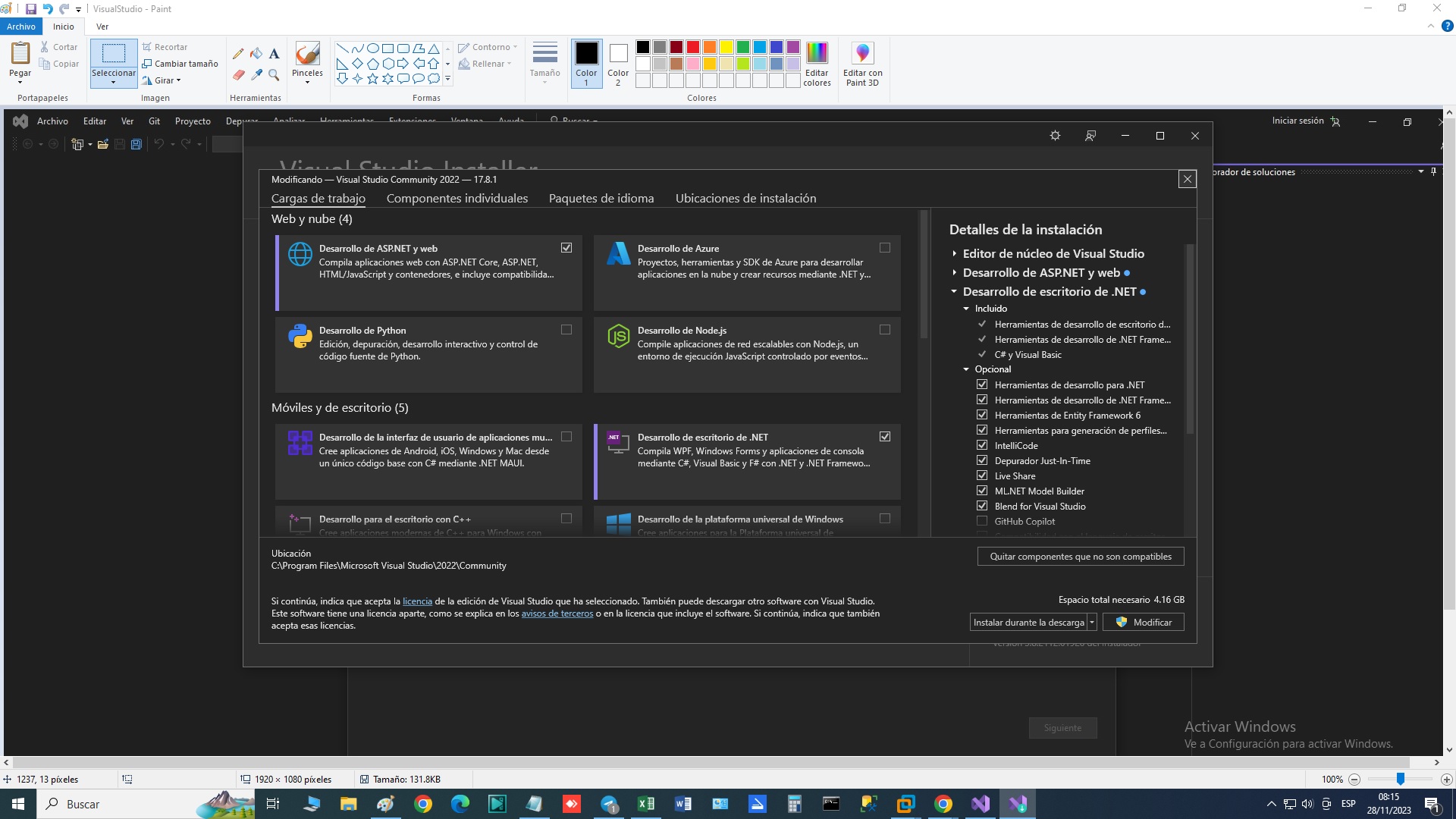This screenshot has width=1456, height=819.
Task: Check the .NET MAUI interfaz de usuario workload
Action: 566,437
